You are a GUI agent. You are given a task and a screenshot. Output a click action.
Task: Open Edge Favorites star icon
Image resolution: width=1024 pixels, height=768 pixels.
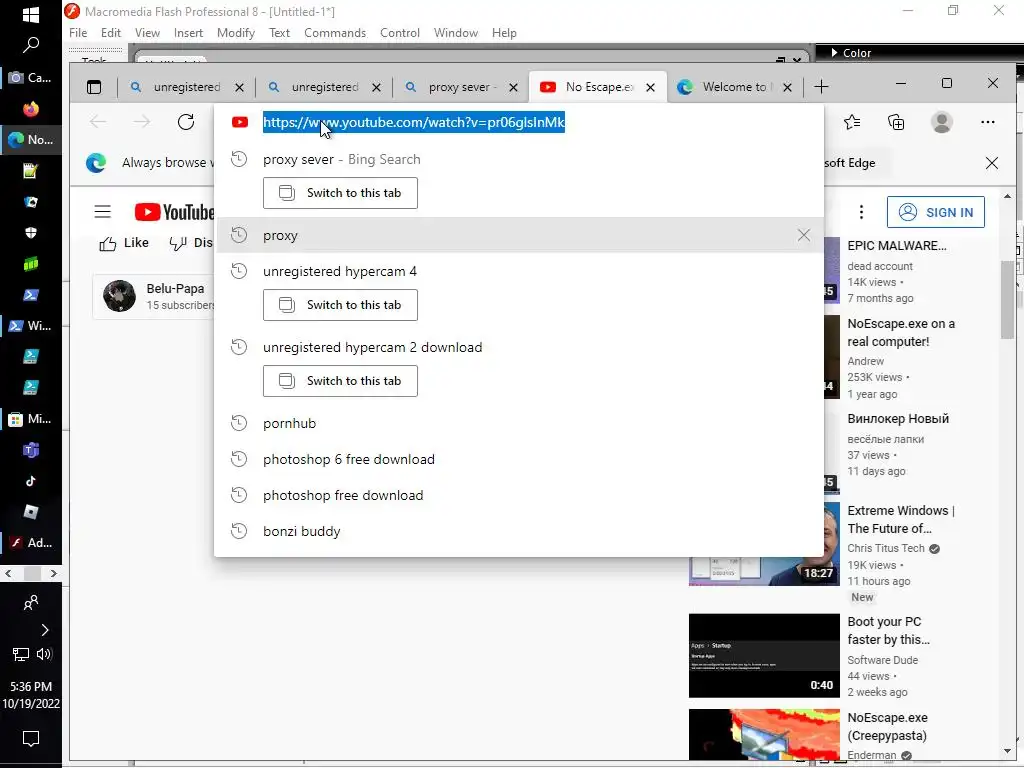(852, 122)
